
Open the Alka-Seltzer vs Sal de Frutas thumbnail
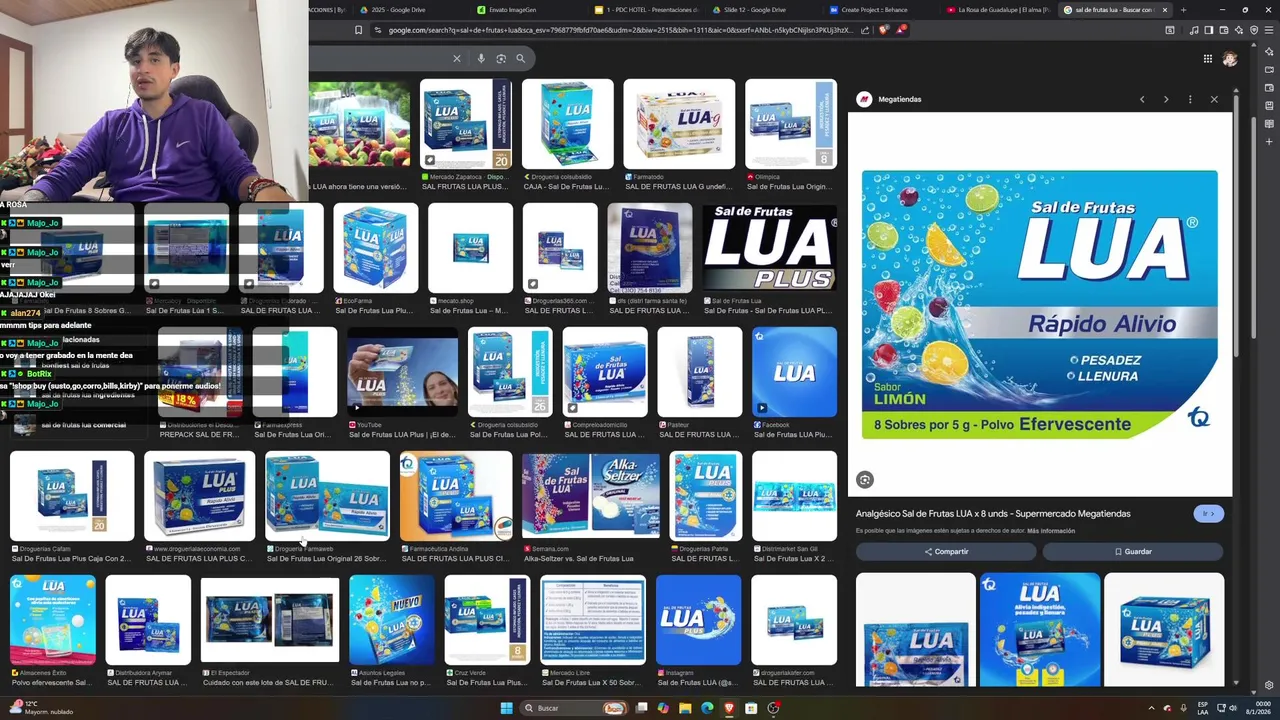(x=591, y=496)
